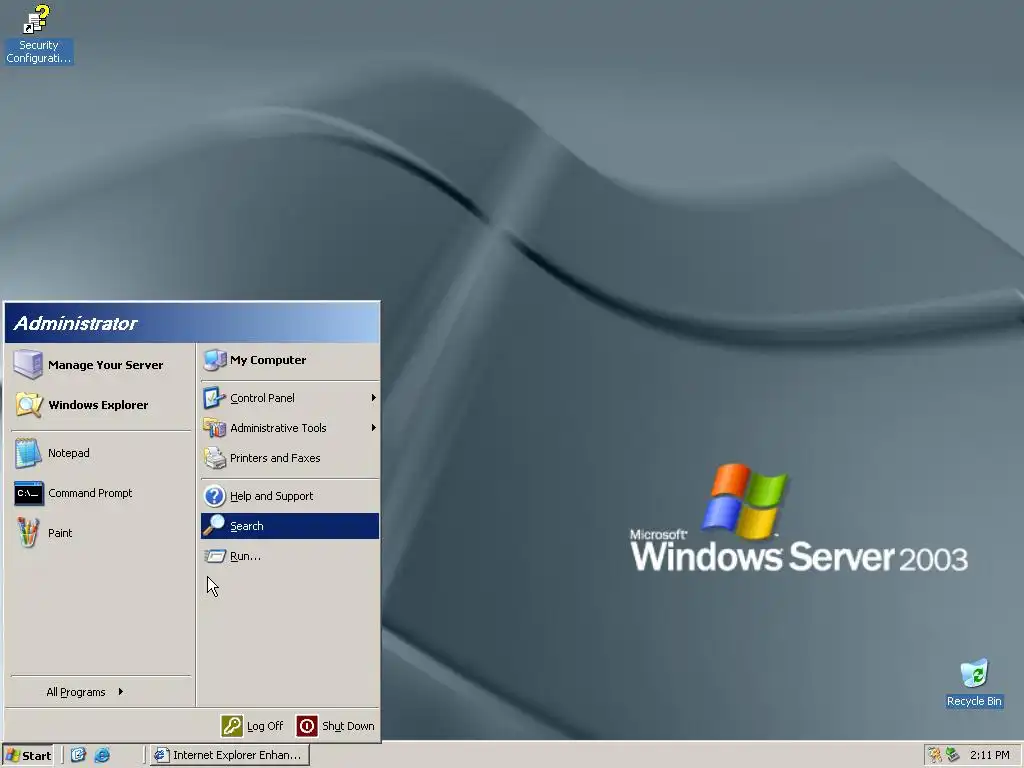Image resolution: width=1024 pixels, height=768 pixels.
Task: Select the Recycle Bin desktop icon
Action: coord(974,683)
